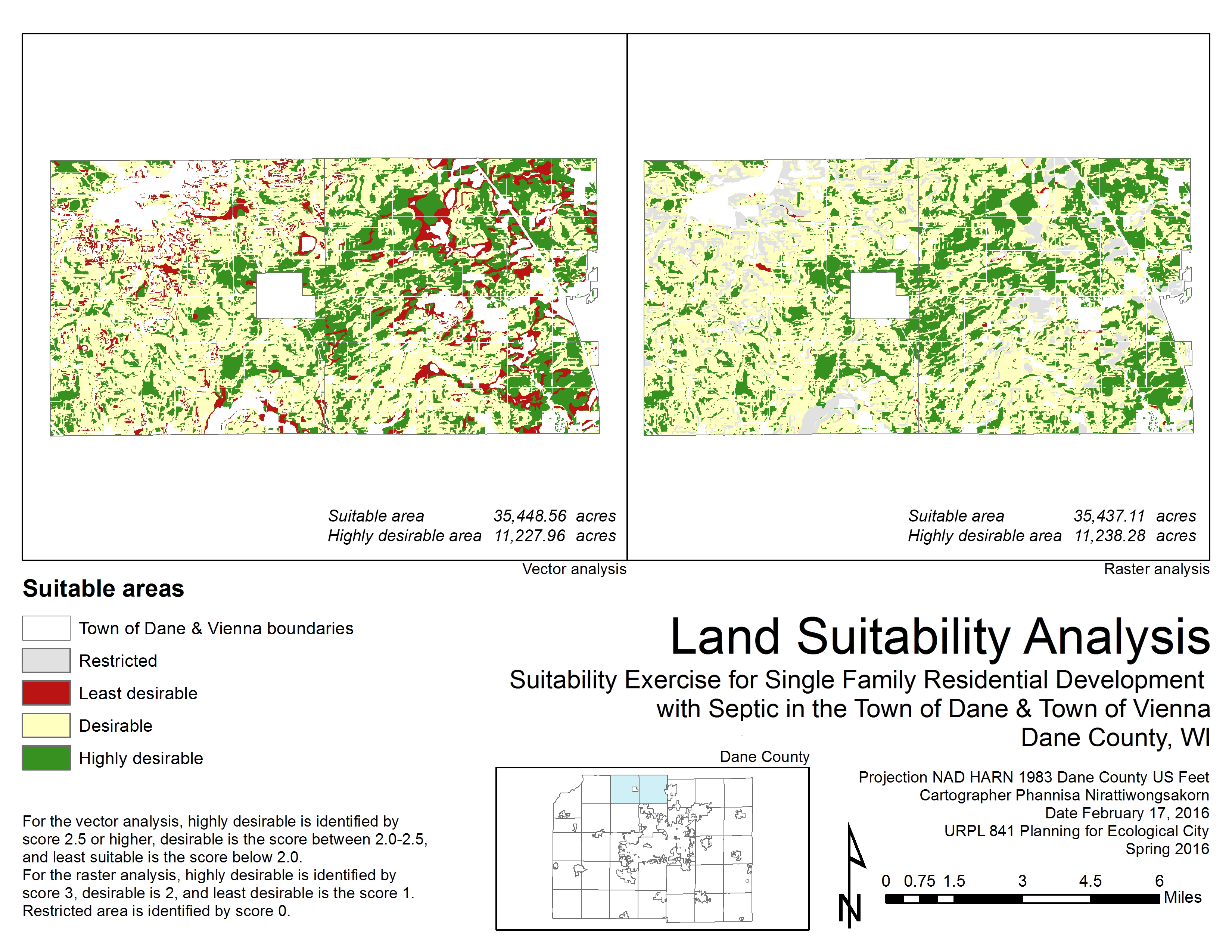
Task: Click the raster suitable area 35,437.11 value
Action: tap(1109, 516)
